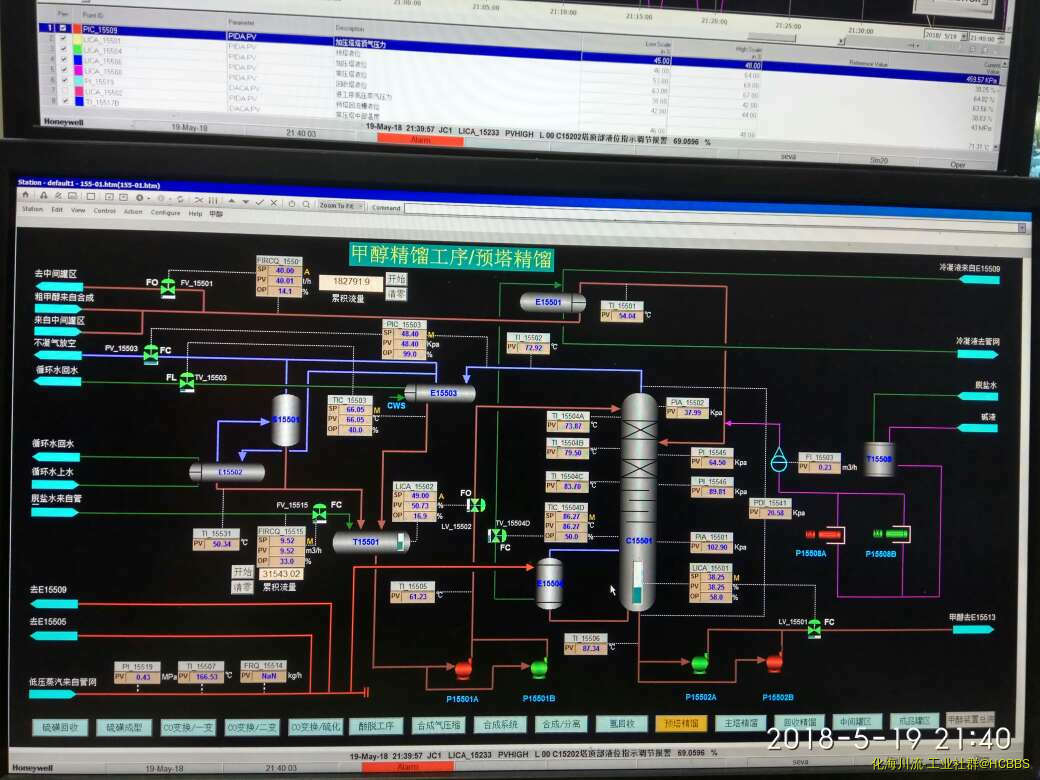Select the P15501A pump icon
The image size is (1040, 780).
pyautogui.click(x=462, y=668)
